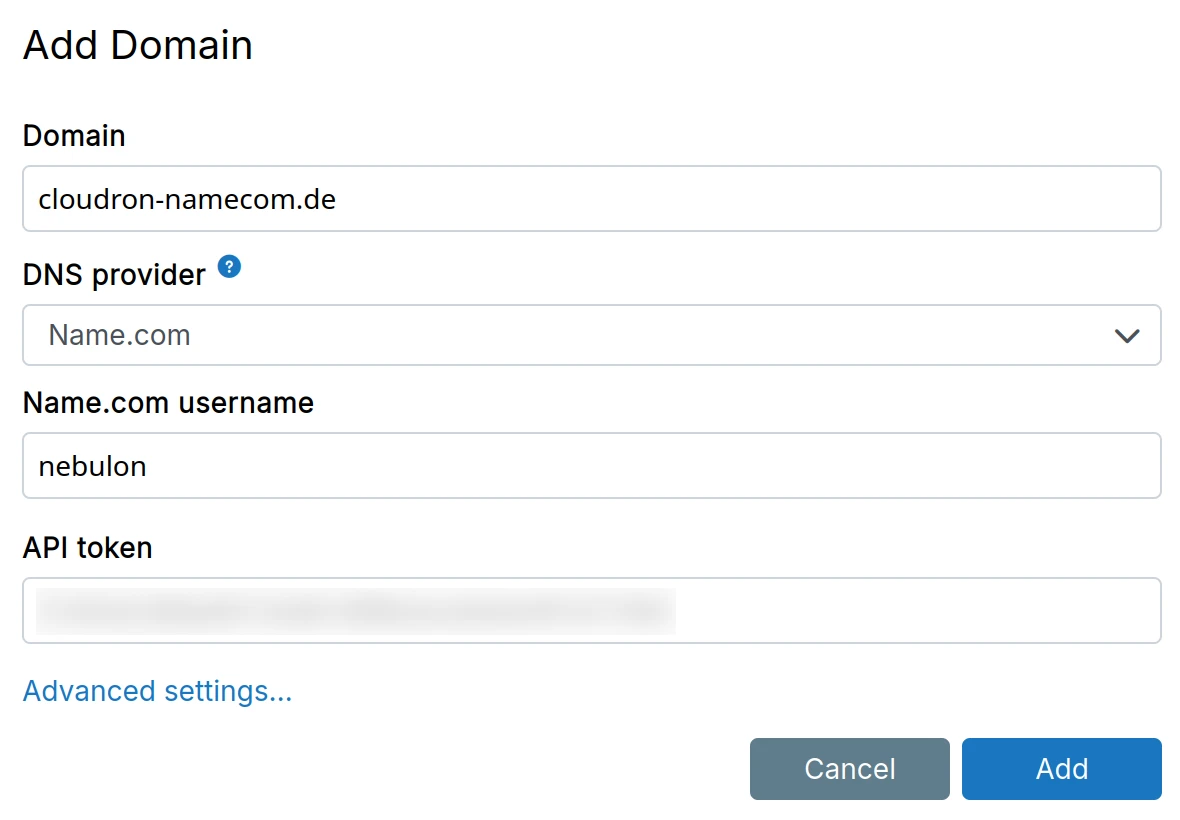Click the Advanced settings link

(156, 690)
